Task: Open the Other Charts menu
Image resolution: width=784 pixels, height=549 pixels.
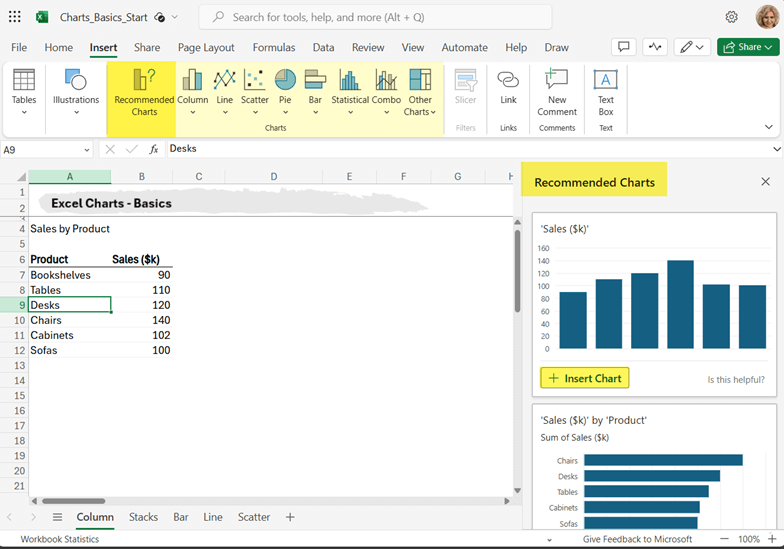Action: pos(420,92)
